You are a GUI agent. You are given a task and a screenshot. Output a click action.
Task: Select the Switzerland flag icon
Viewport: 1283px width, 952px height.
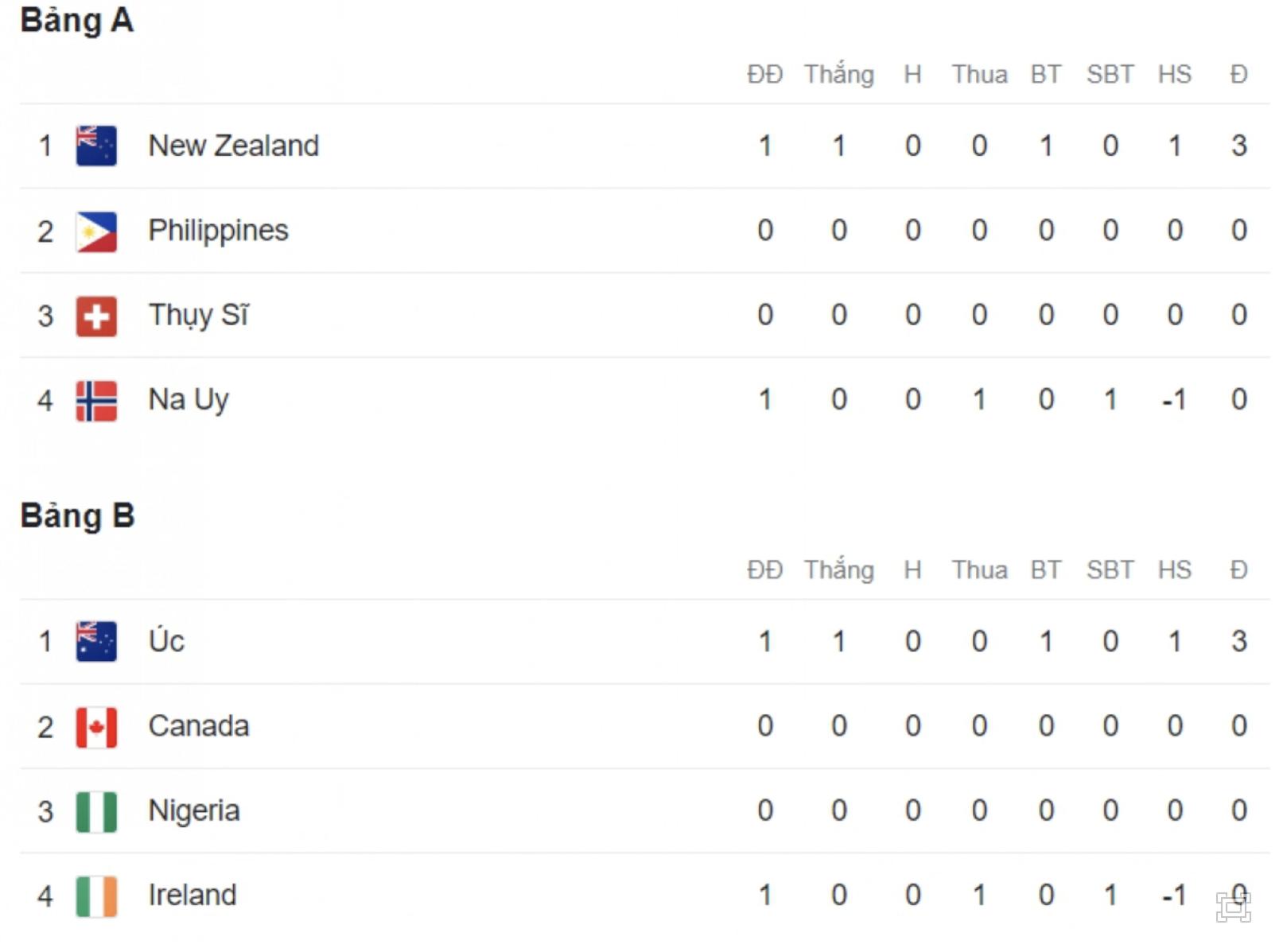(x=96, y=316)
